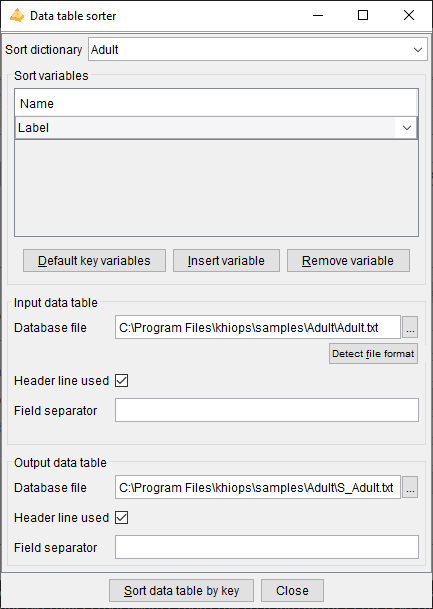The height and width of the screenshot is (609, 433).
Task: Minimize the Data table sorter window
Action: click(318, 16)
